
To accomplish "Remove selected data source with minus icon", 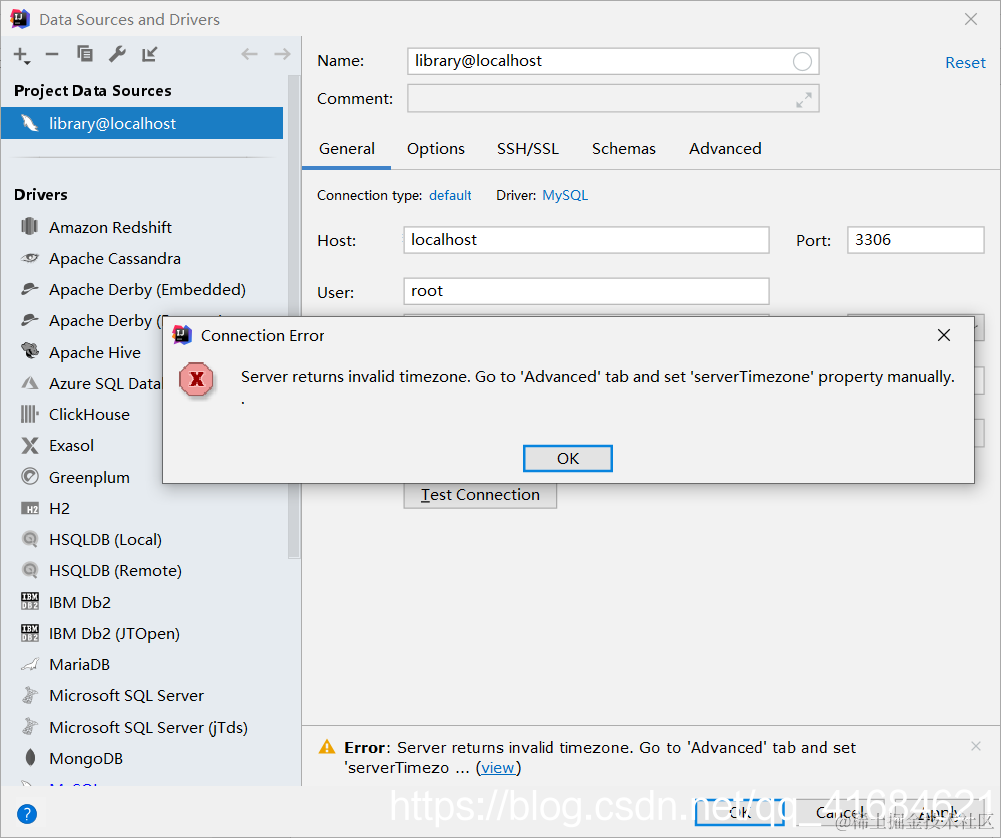I will [x=52, y=55].
